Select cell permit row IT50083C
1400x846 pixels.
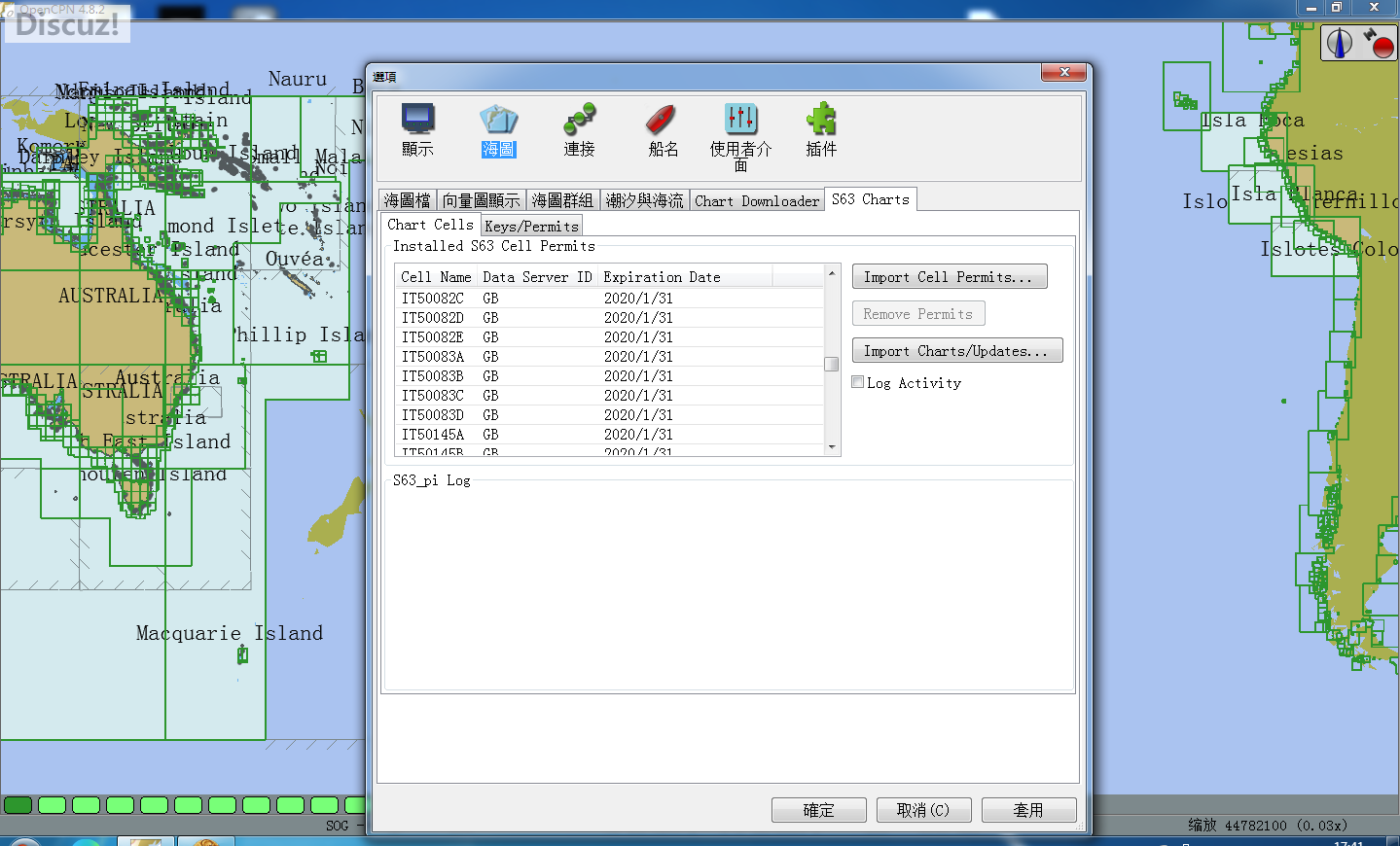pos(610,396)
